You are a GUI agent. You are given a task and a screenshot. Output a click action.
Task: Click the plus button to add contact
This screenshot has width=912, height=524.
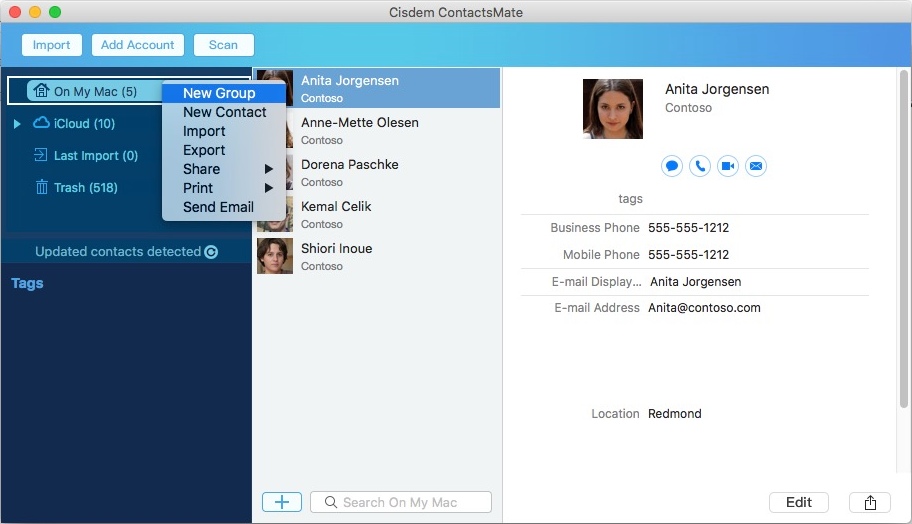pos(281,502)
